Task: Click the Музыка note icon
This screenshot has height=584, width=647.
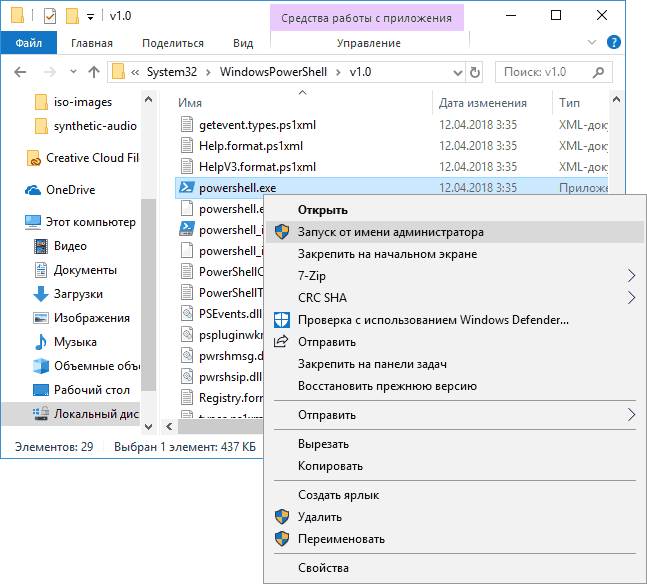Action: tap(41, 342)
